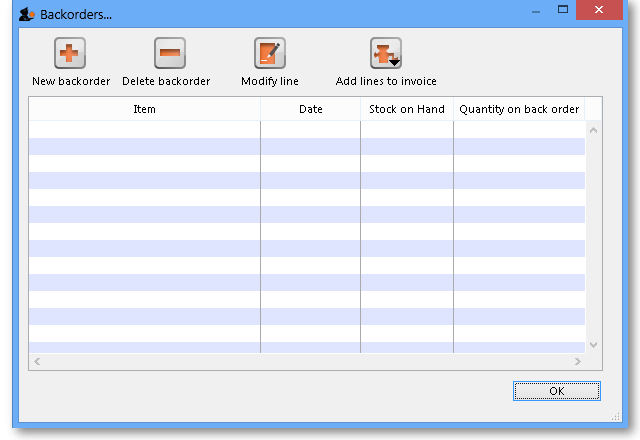Open the Modify line edit icon

coord(270,54)
